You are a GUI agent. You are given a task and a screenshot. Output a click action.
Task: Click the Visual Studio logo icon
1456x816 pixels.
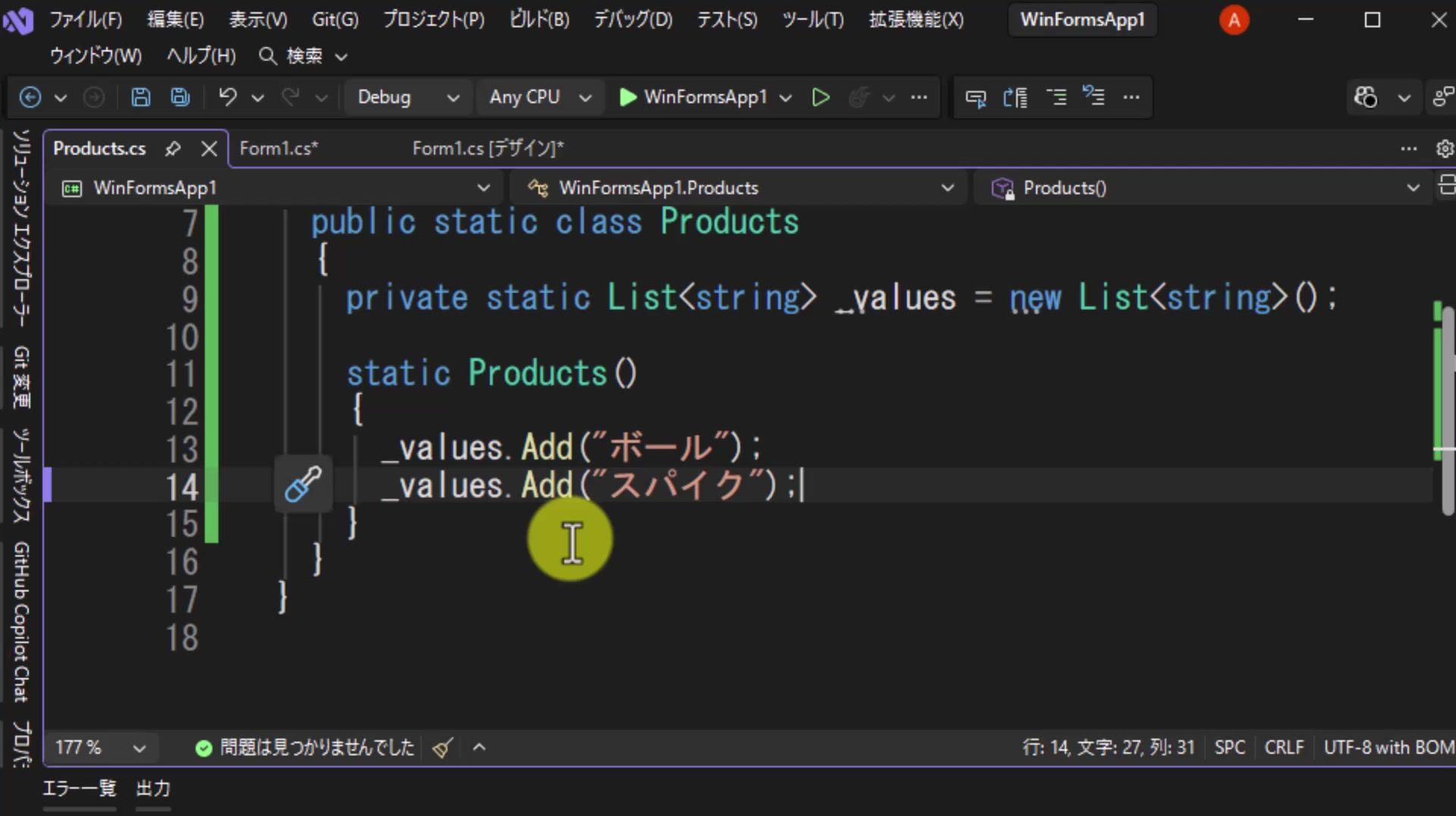pos(18,20)
